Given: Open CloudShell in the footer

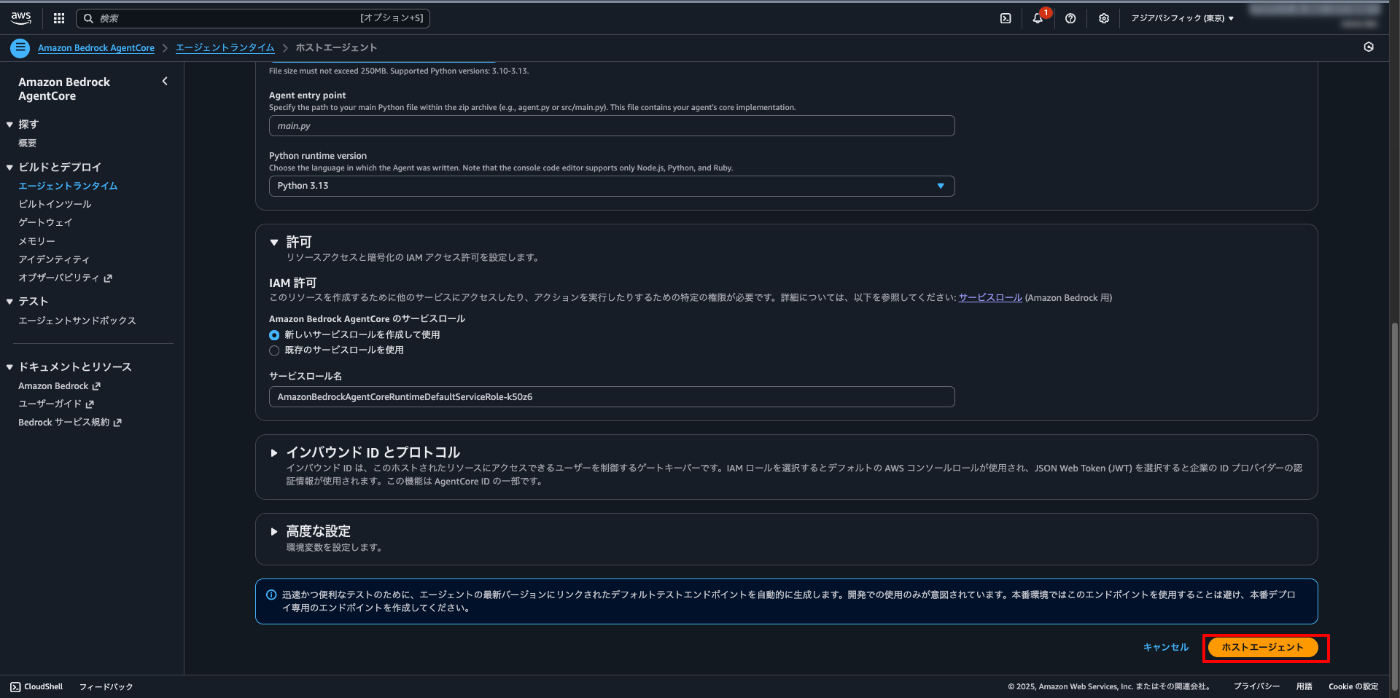Looking at the screenshot, I should tap(37, 687).
